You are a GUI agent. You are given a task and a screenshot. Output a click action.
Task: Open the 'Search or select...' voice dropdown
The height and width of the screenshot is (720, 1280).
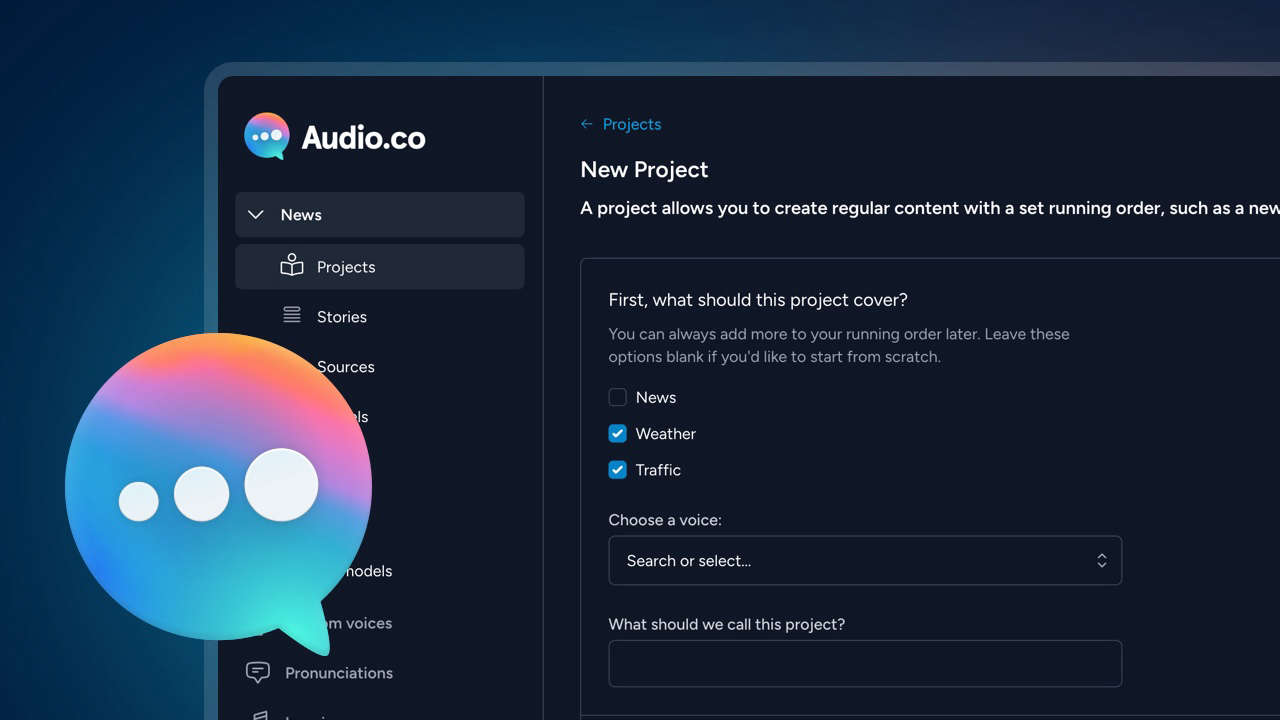click(865, 560)
